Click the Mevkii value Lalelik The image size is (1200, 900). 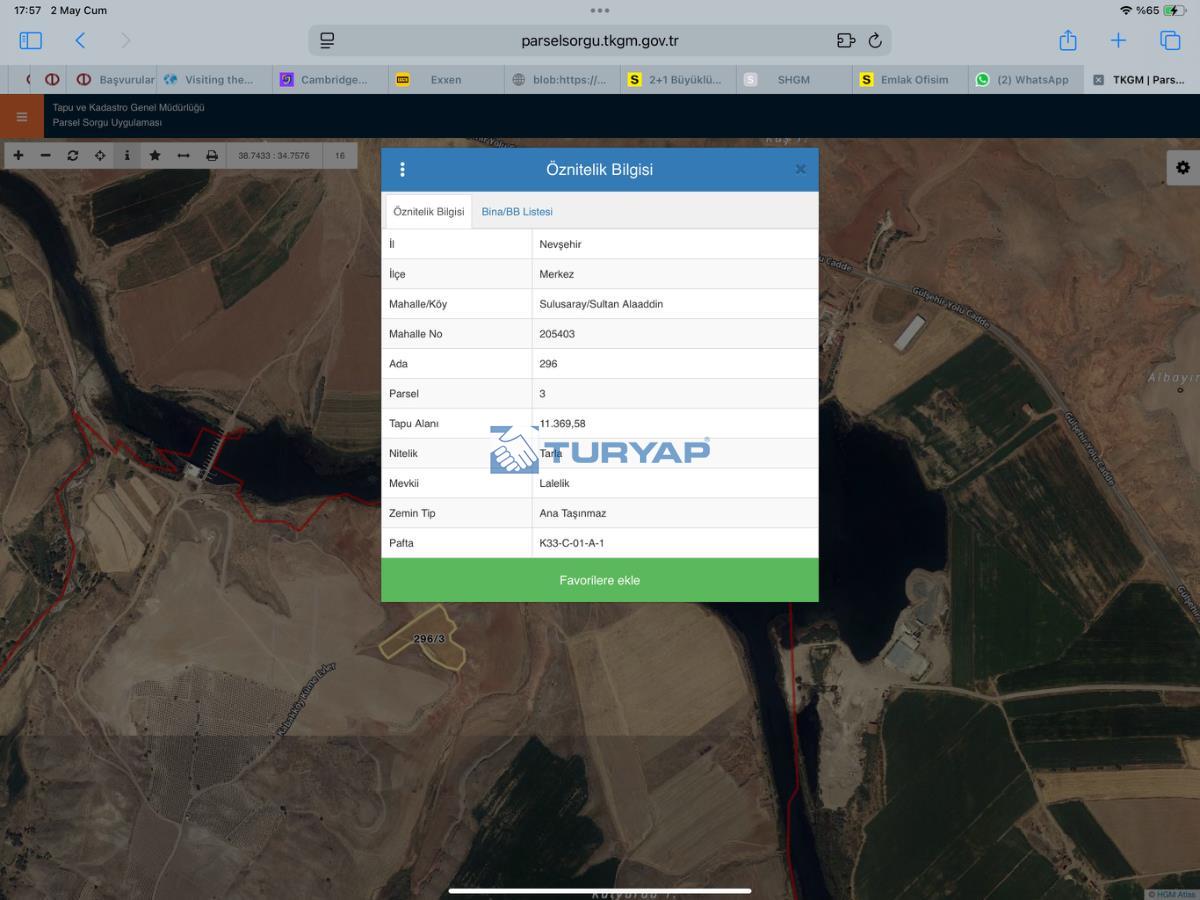[x=554, y=484]
